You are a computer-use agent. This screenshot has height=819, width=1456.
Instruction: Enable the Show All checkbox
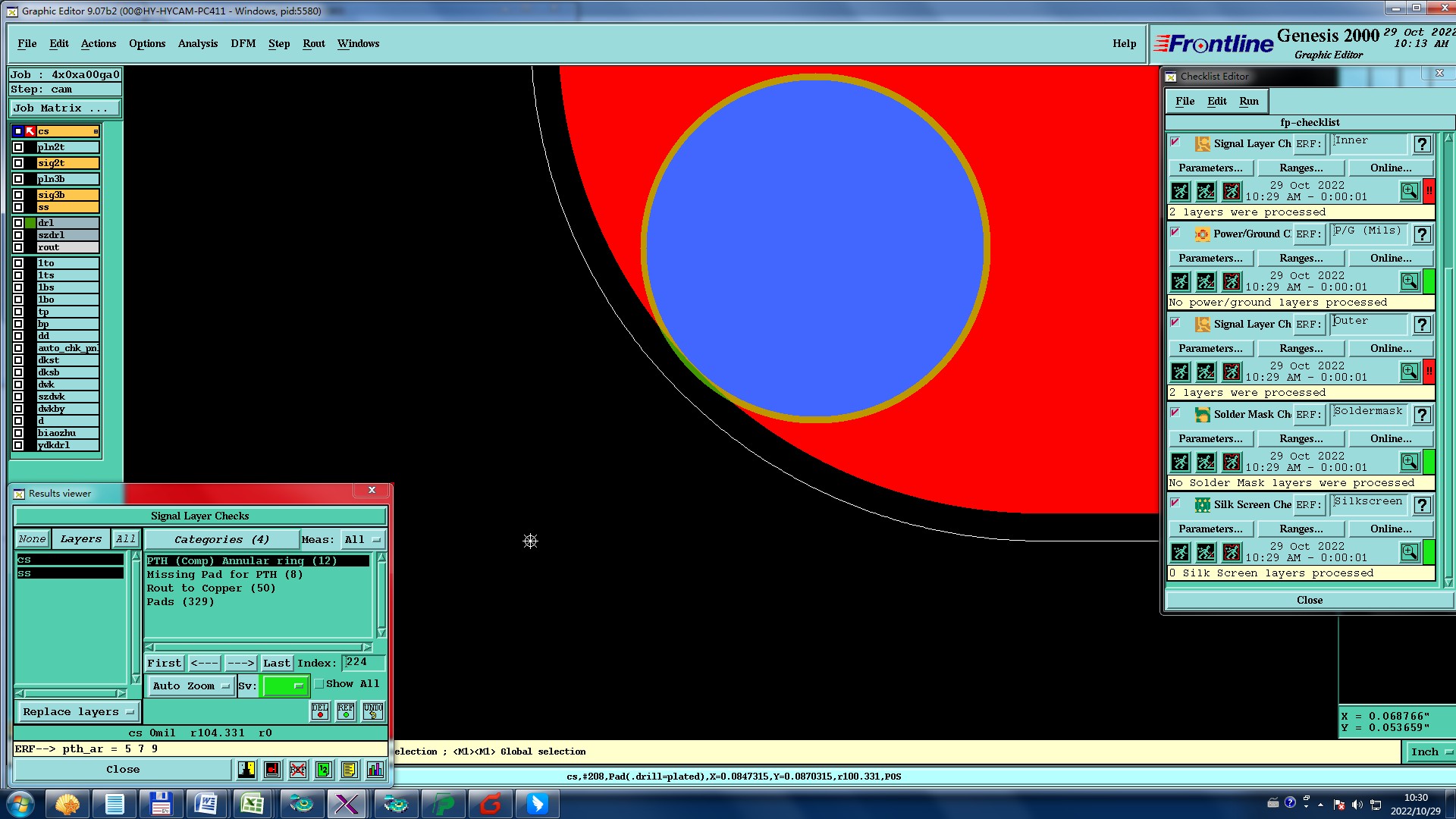click(320, 684)
